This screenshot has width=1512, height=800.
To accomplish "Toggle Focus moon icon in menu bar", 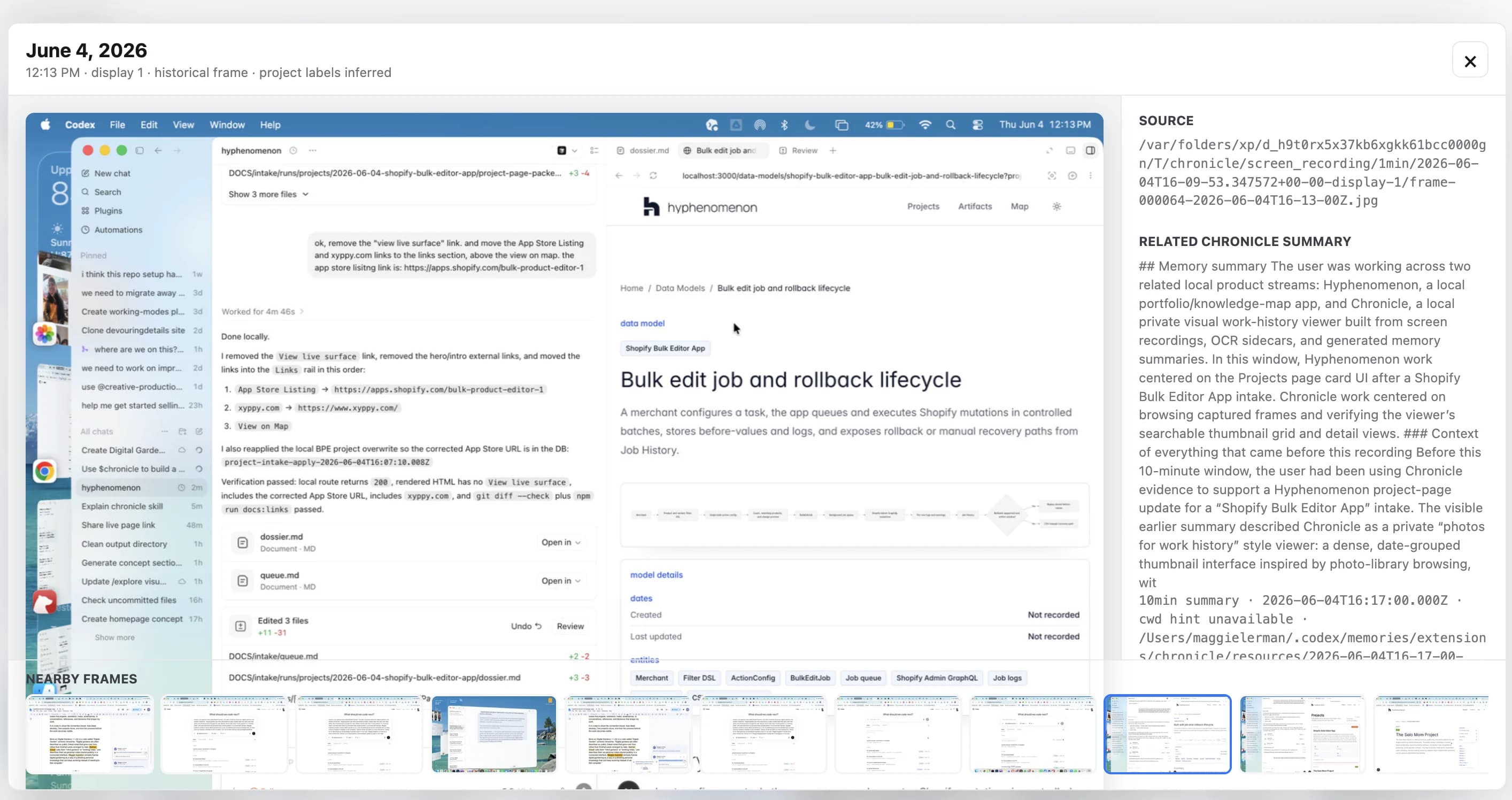I will [810, 125].
